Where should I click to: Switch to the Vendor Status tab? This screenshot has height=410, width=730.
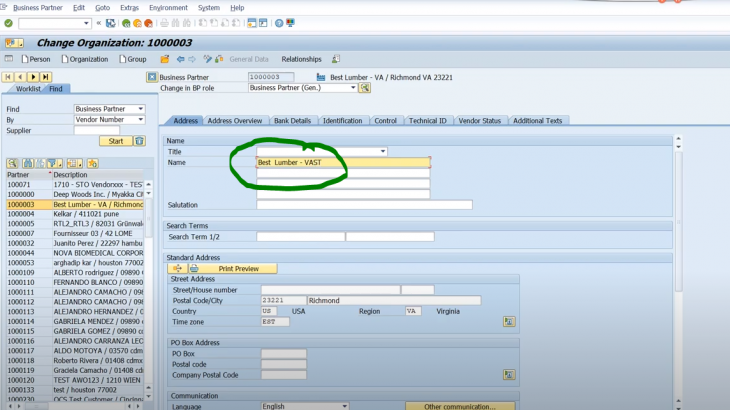coord(479,121)
